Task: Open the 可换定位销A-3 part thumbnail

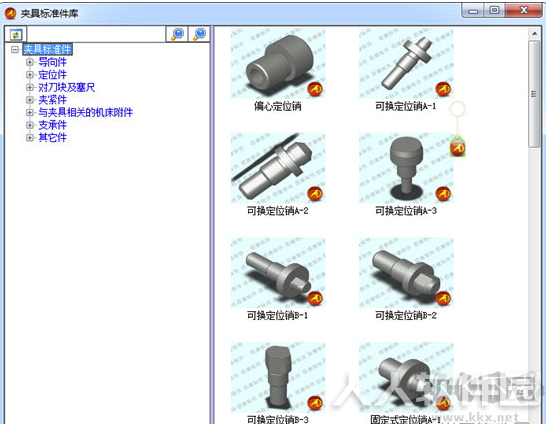Action: tap(406, 168)
